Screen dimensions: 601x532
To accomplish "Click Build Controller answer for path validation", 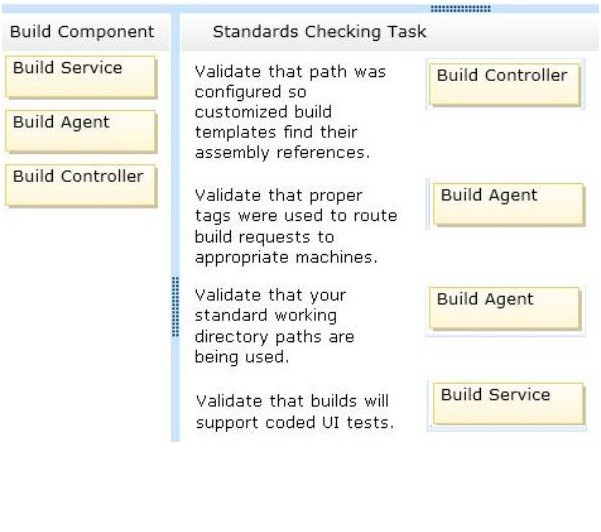I will coord(504,84).
